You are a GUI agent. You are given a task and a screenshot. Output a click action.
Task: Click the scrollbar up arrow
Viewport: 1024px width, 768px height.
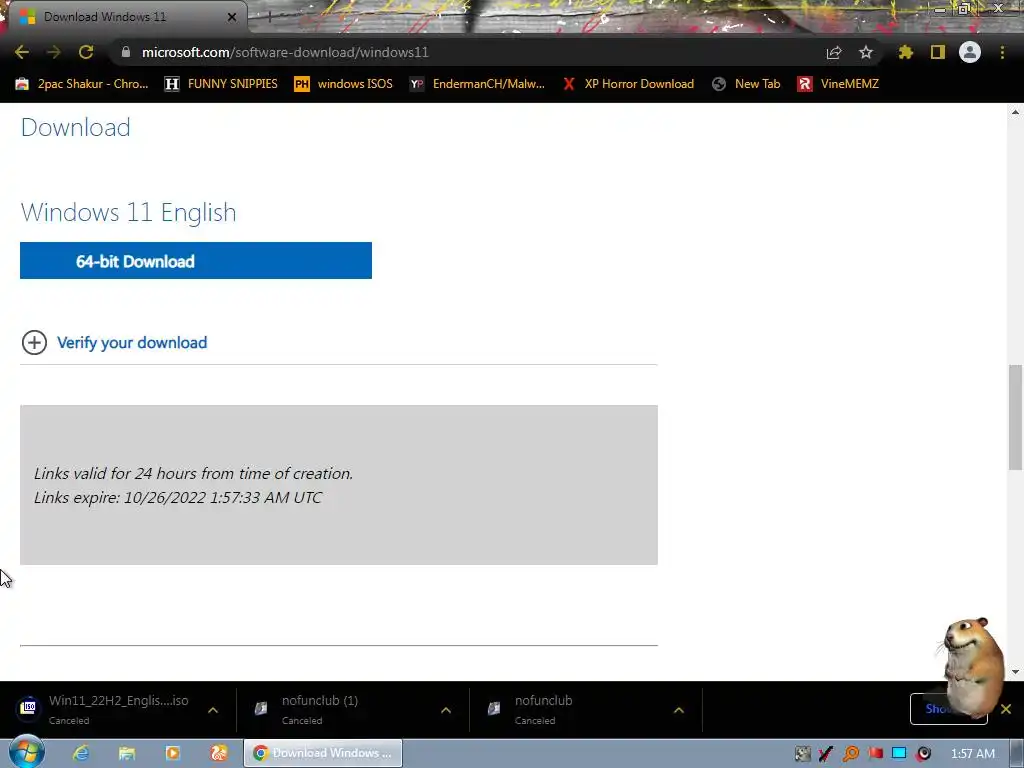(1015, 112)
